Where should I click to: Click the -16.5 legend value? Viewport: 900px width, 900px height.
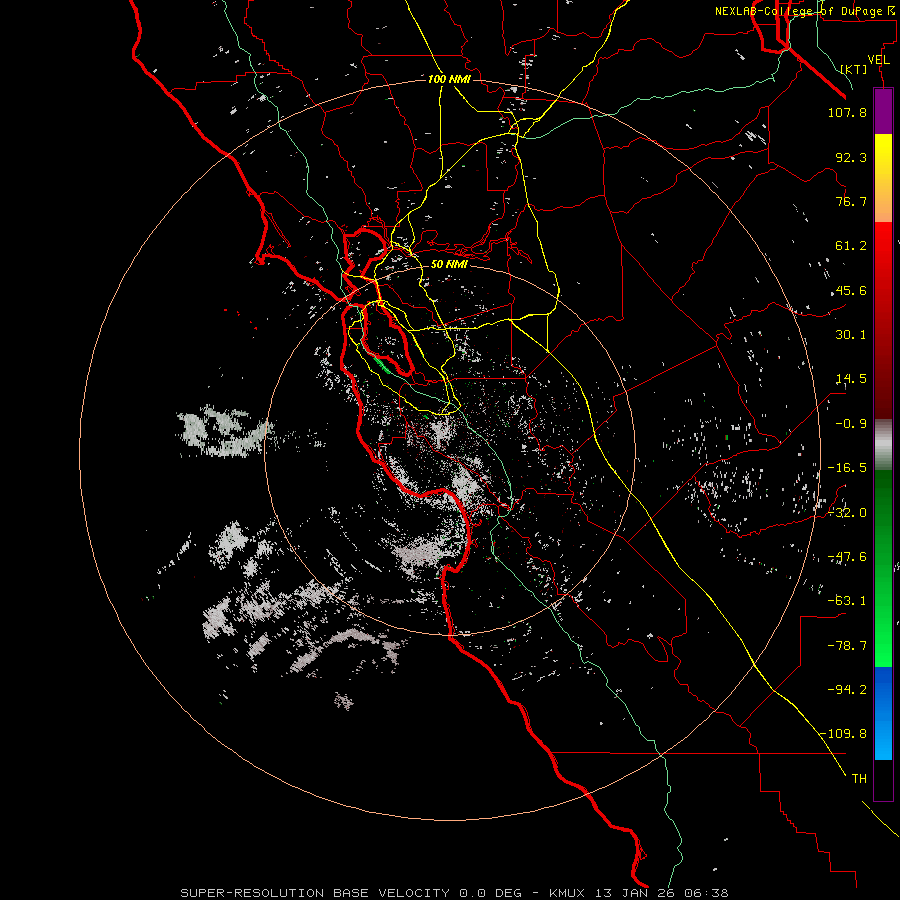(x=847, y=468)
